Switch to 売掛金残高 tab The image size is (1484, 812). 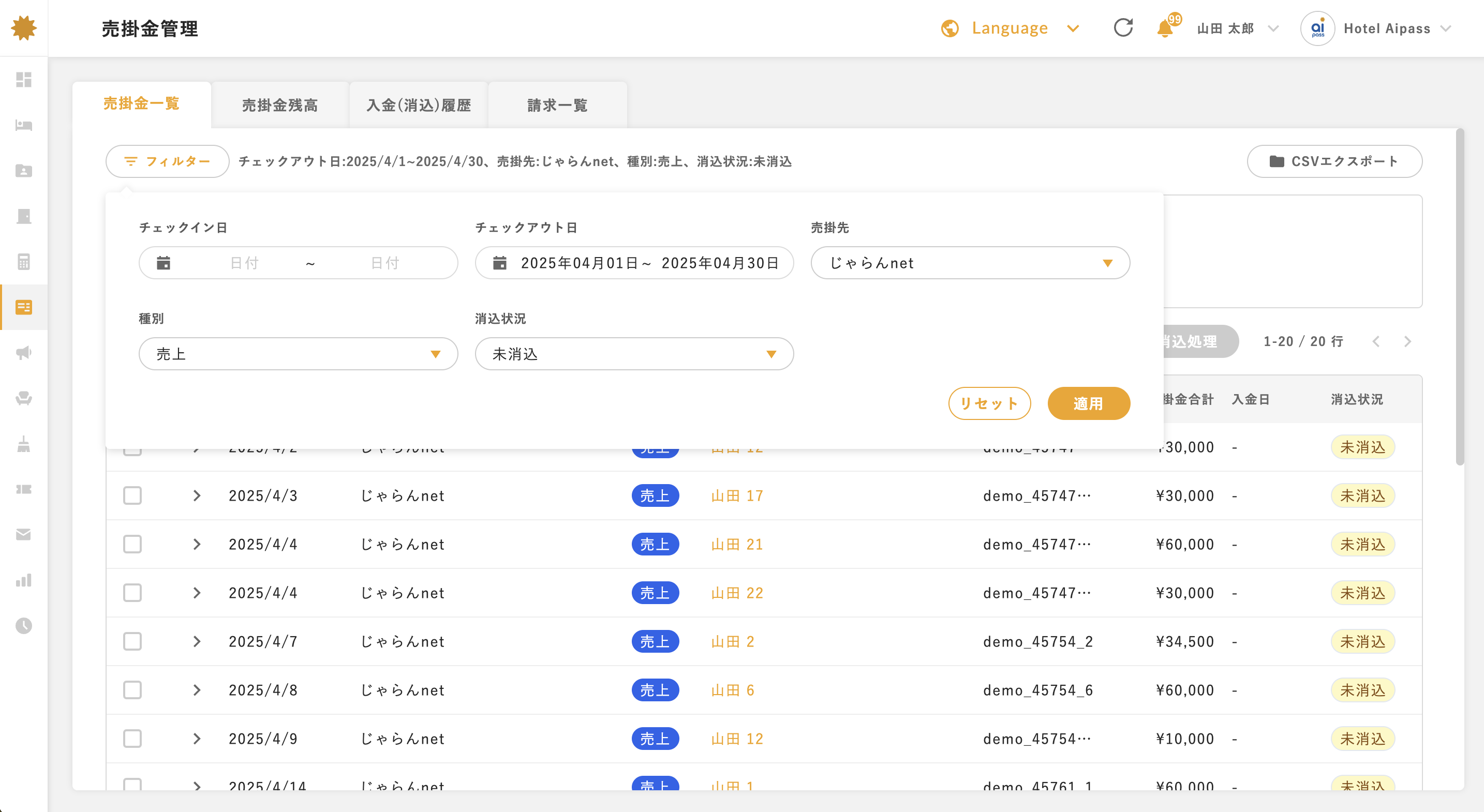click(x=280, y=105)
